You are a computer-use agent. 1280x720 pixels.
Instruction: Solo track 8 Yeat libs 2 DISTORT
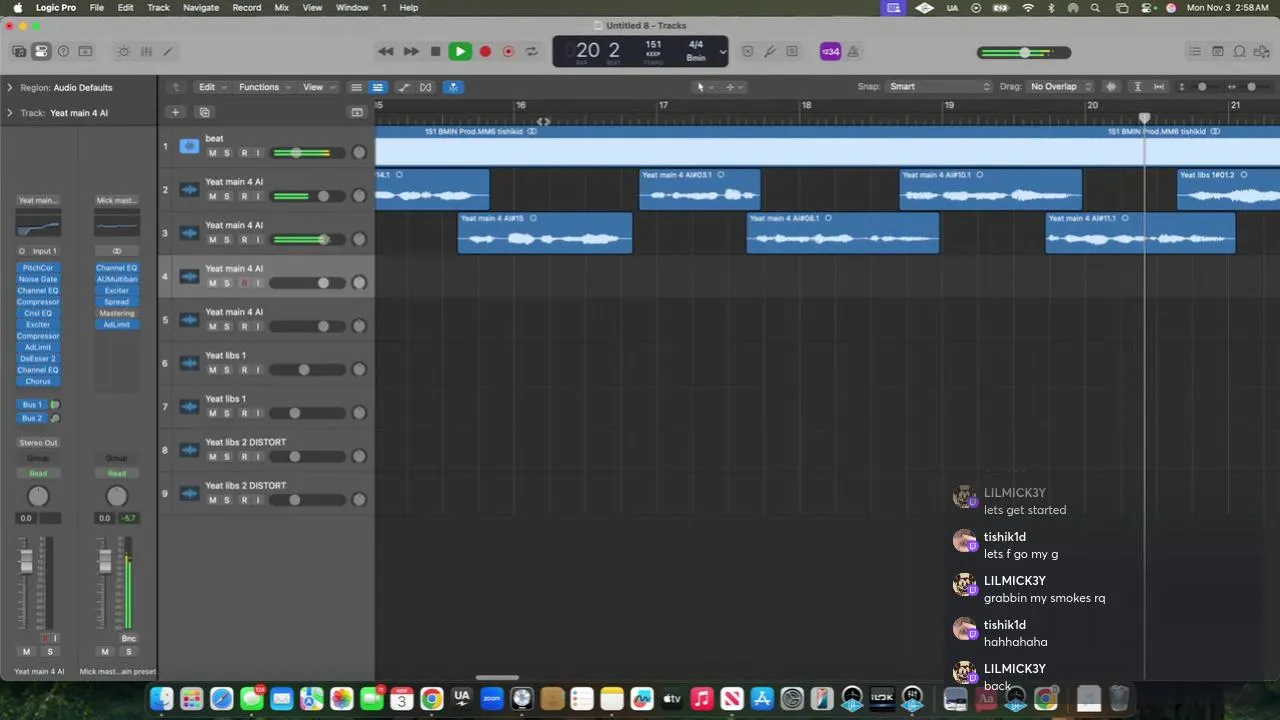(x=227, y=457)
